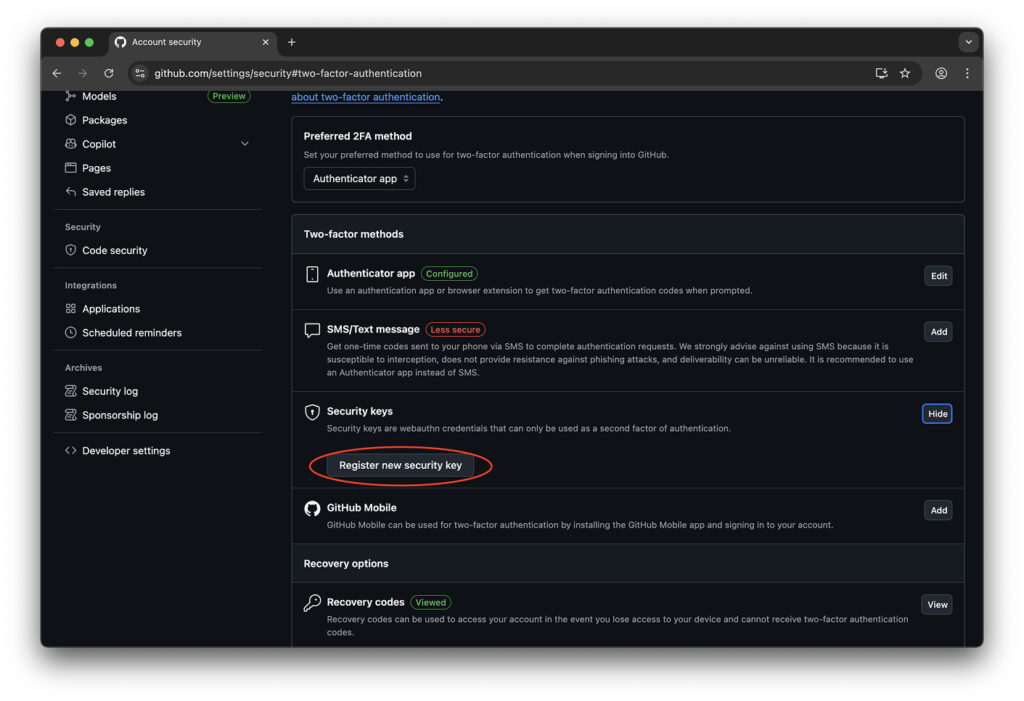Click the Recovery options heading
Screen dimensions: 1024x701
coord(346,563)
